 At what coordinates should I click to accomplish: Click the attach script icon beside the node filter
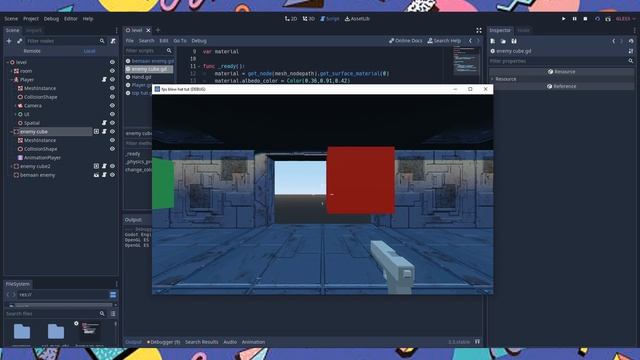(113, 41)
